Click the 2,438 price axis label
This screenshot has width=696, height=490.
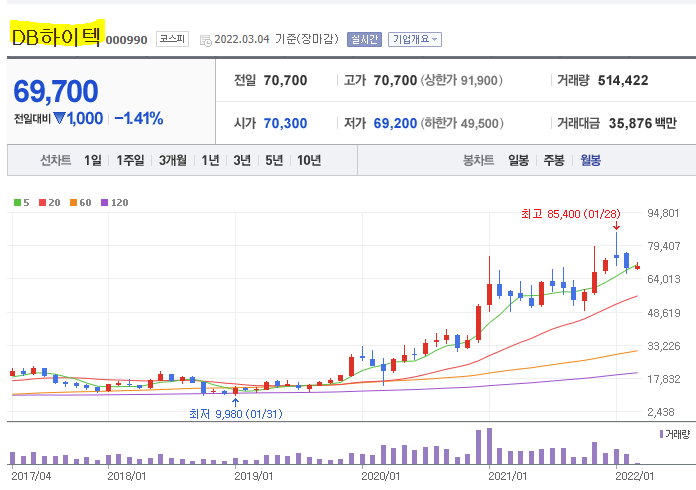660,412
